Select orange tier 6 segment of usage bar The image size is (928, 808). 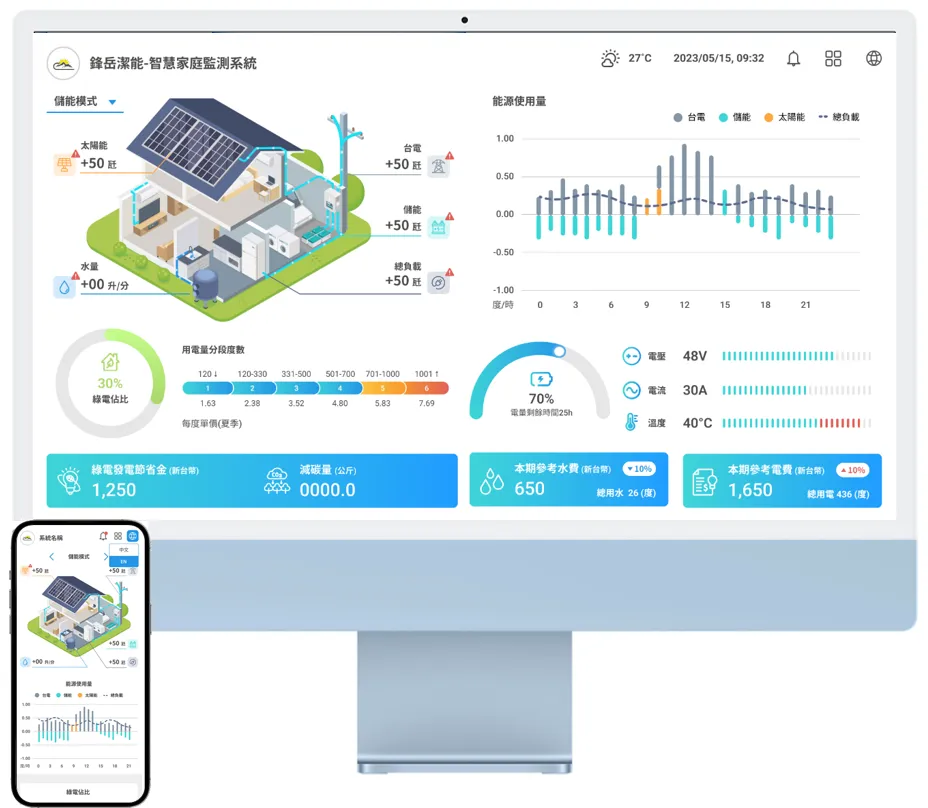pyautogui.click(x=426, y=388)
